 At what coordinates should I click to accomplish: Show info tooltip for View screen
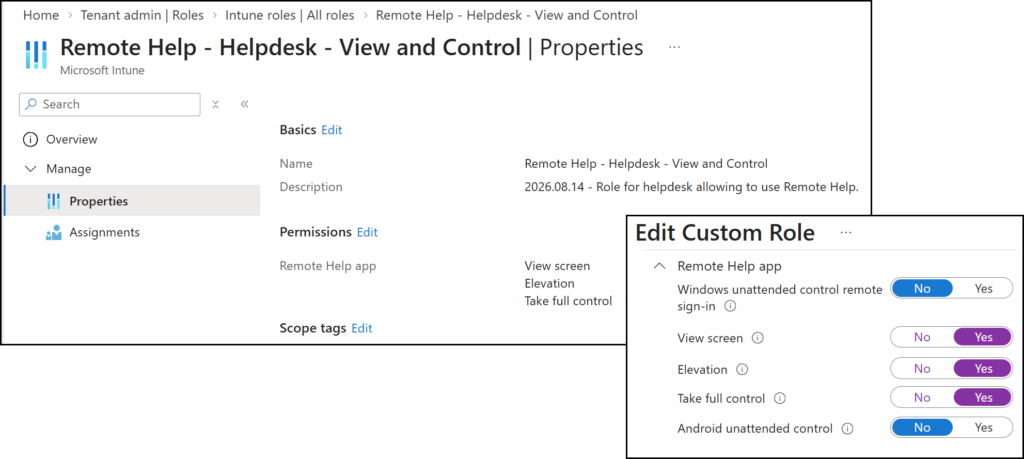(758, 338)
